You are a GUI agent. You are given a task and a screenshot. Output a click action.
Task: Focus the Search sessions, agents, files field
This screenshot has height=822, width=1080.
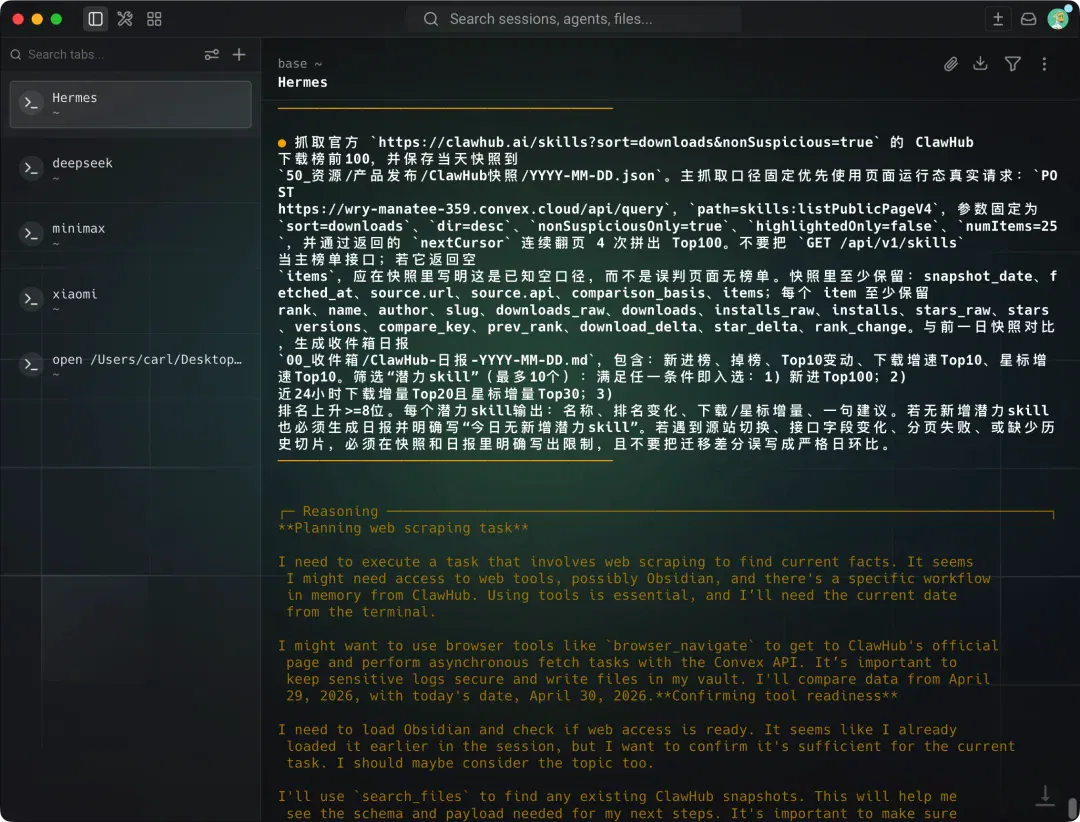[574, 19]
